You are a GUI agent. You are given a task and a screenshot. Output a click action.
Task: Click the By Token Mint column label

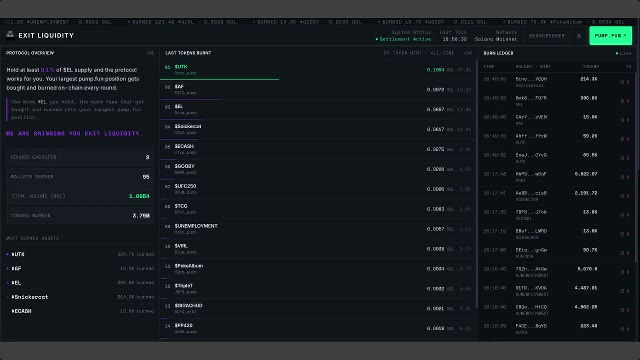click(x=403, y=53)
